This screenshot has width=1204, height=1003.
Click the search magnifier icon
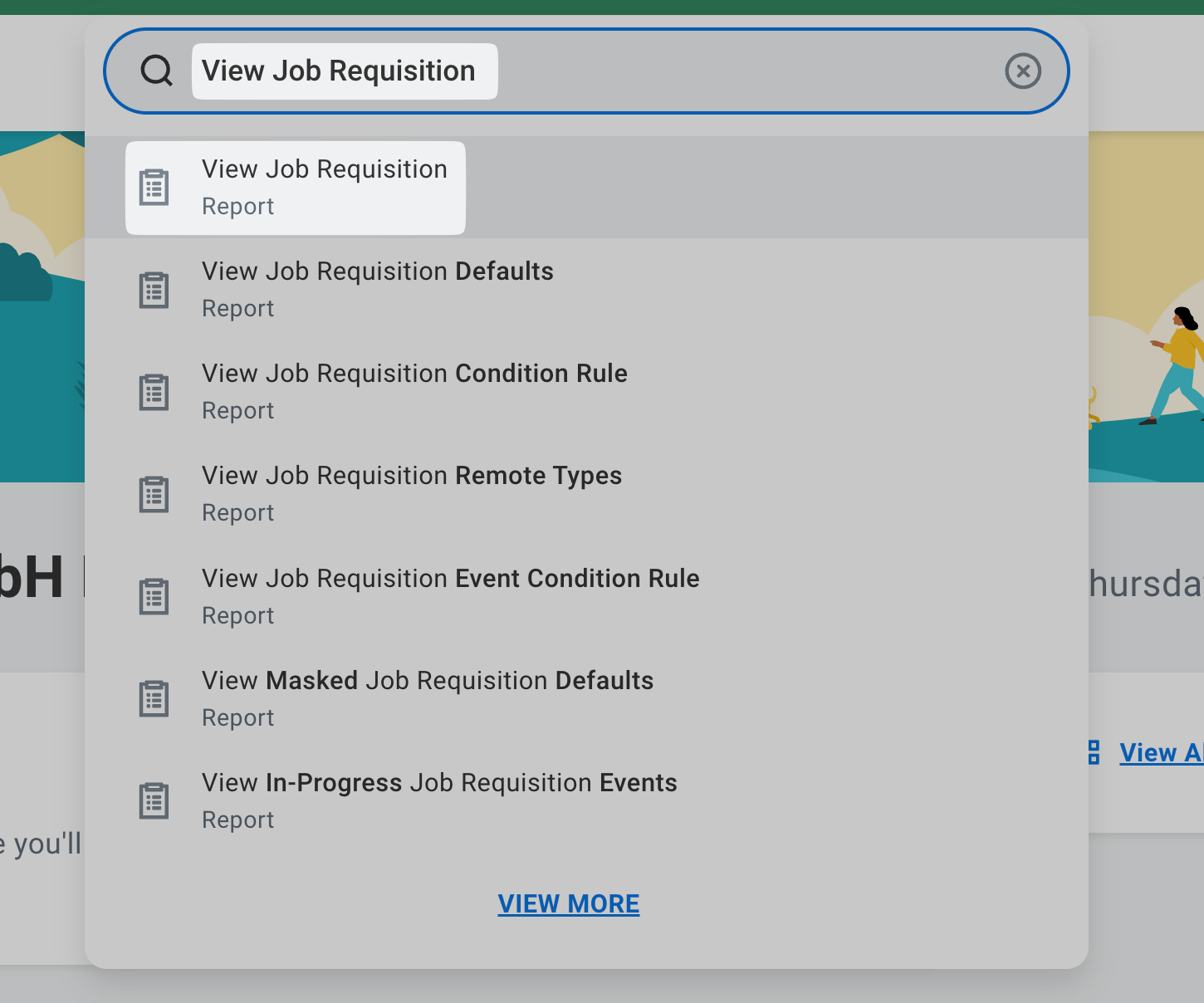(156, 71)
